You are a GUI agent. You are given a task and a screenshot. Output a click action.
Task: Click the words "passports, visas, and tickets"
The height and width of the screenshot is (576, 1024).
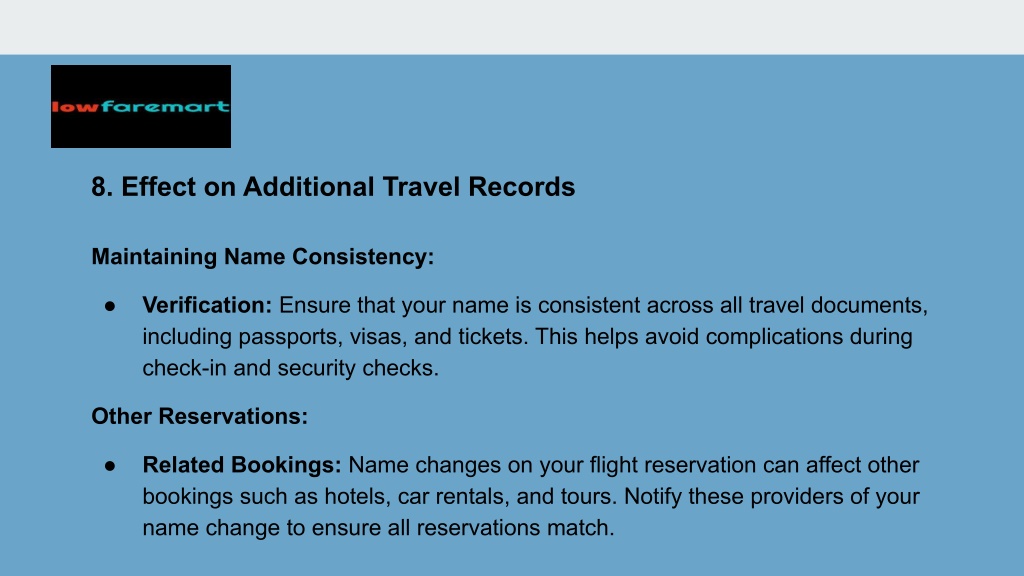point(383,337)
